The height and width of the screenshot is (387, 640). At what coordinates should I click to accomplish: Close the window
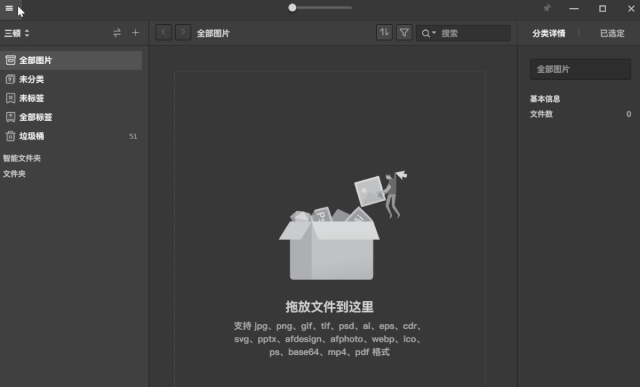click(631, 9)
